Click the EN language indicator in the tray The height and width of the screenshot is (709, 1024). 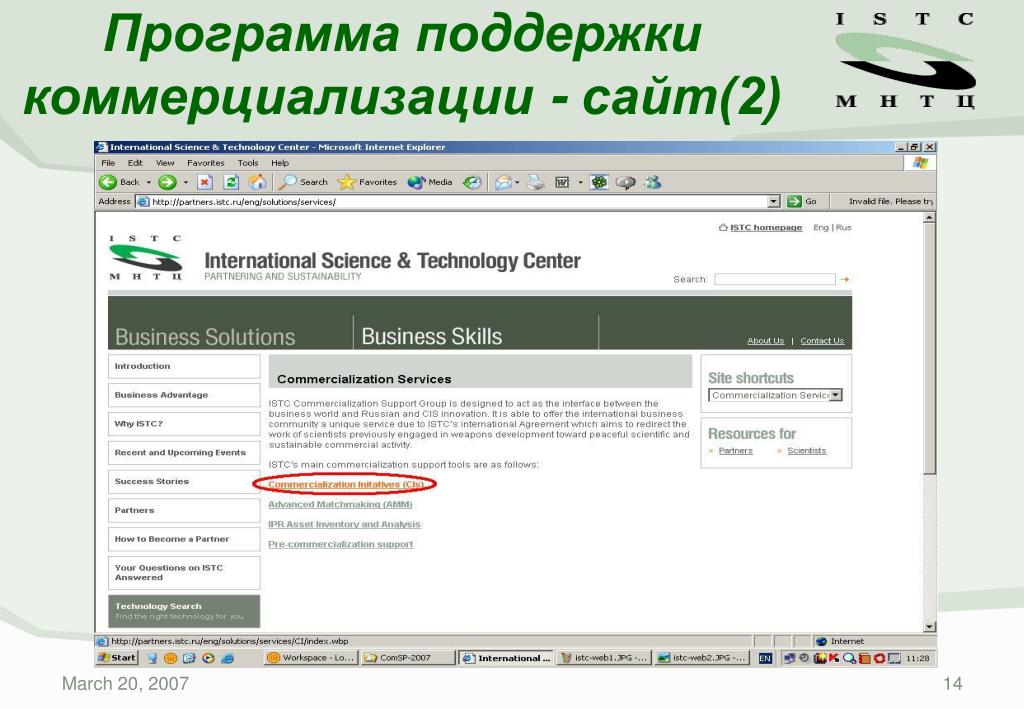click(765, 658)
